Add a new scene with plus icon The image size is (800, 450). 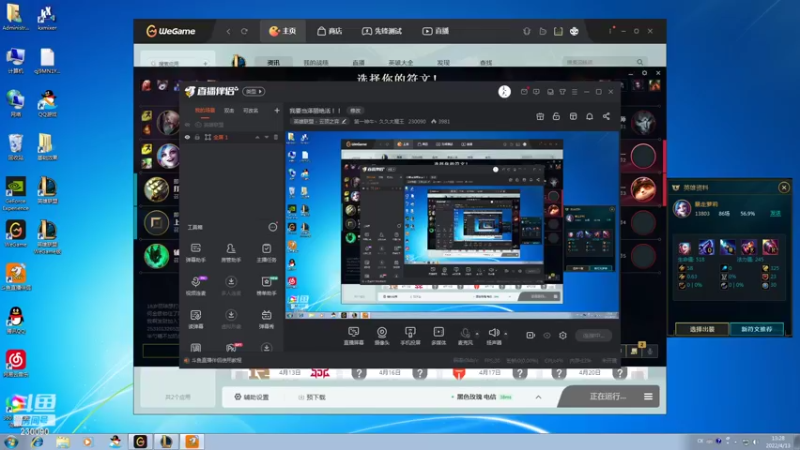(x=277, y=110)
